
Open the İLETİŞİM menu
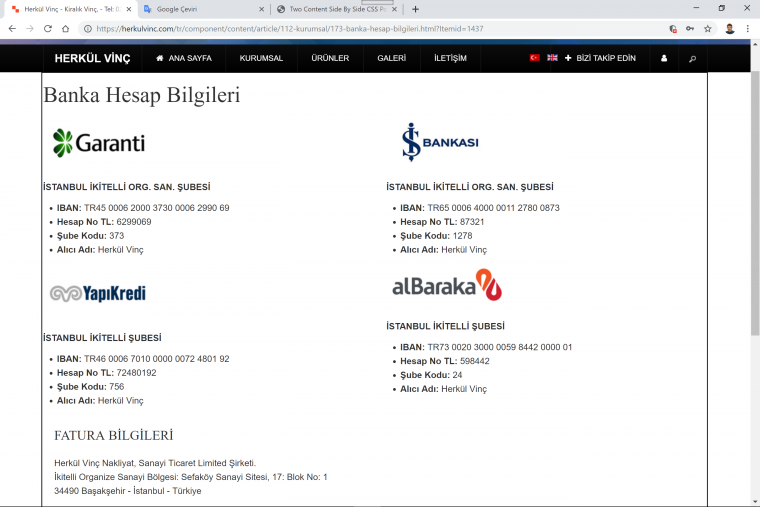pyautogui.click(x=450, y=58)
